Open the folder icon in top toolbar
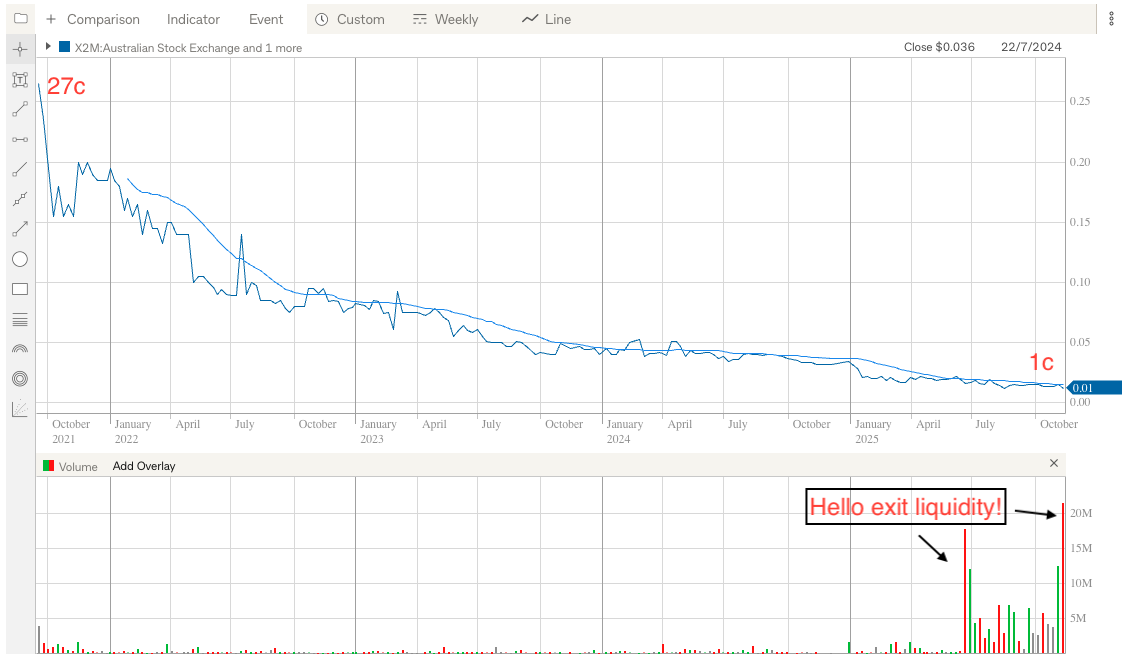 (x=20, y=19)
